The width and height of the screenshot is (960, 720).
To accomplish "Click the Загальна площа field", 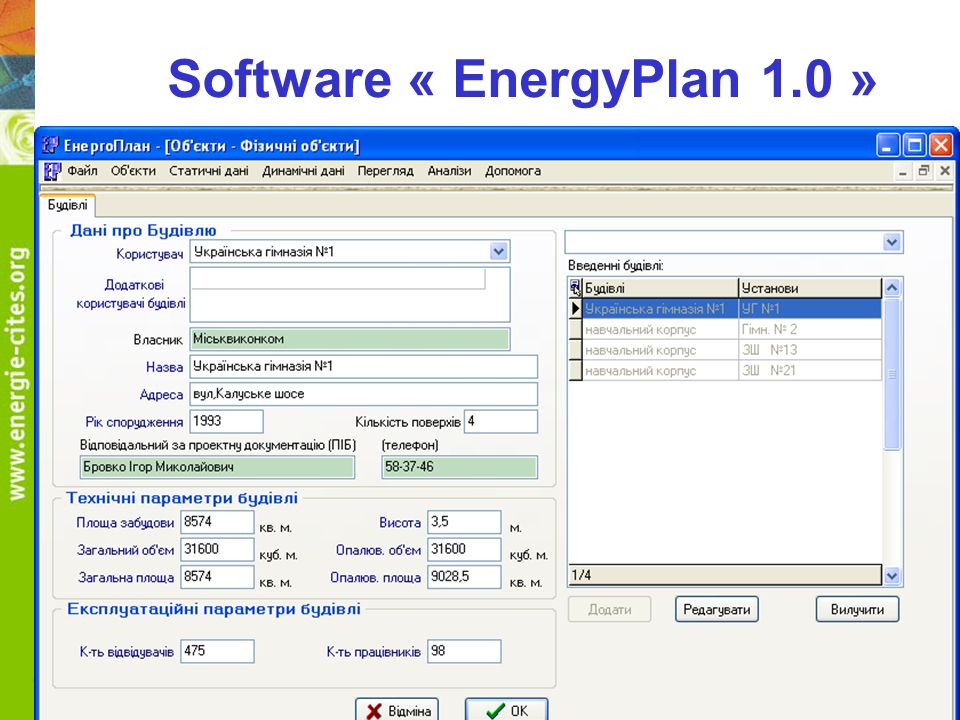I will click(x=217, y=577).
